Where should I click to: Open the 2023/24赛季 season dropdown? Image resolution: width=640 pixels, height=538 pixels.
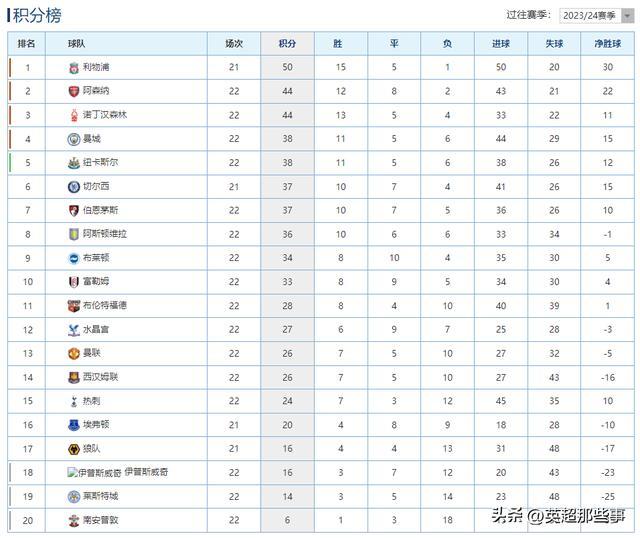596,16
